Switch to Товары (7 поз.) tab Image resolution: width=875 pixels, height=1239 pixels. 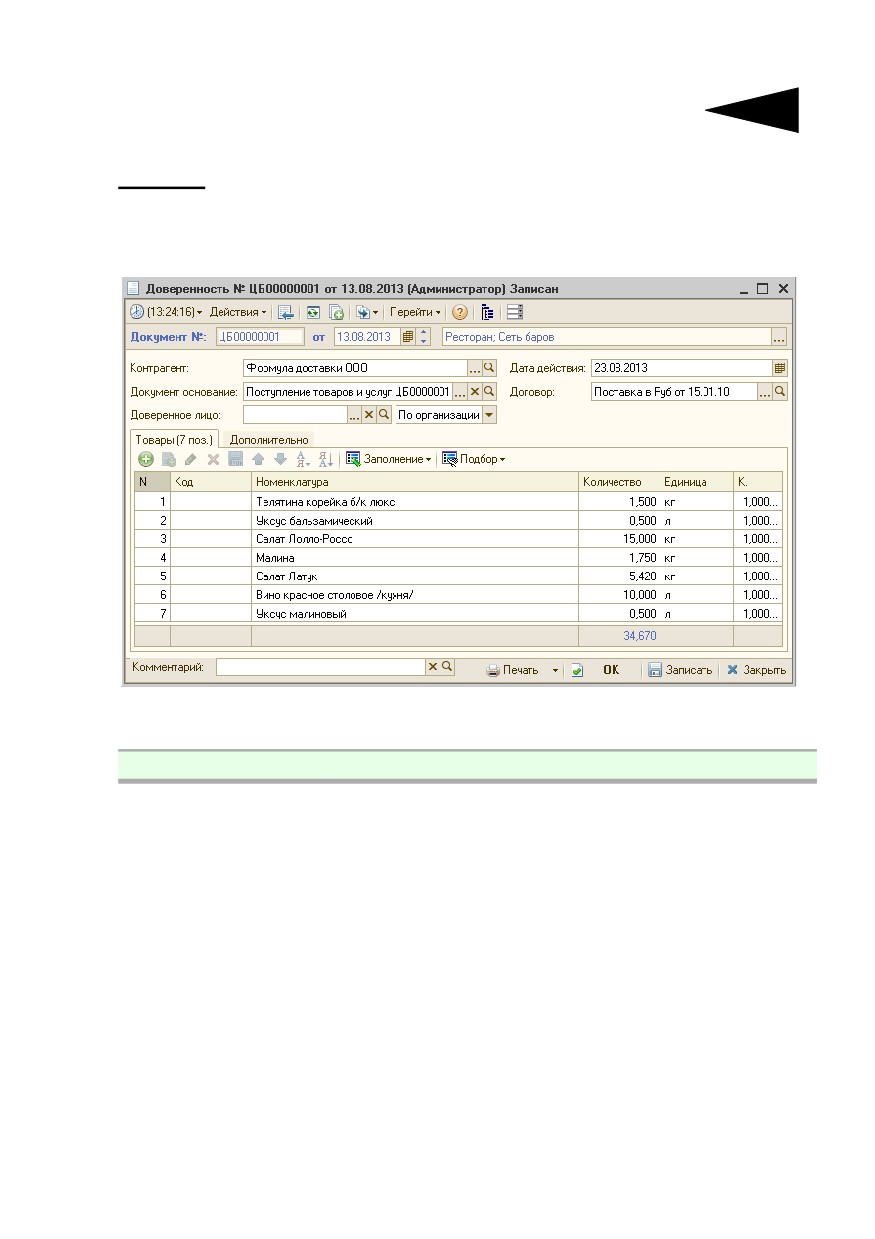coord(175,439)
